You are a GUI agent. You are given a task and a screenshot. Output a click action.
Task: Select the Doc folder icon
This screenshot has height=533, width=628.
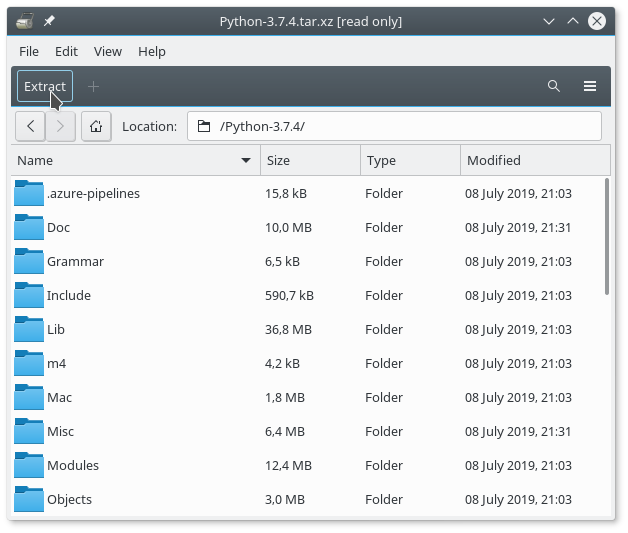pos(29,227)
